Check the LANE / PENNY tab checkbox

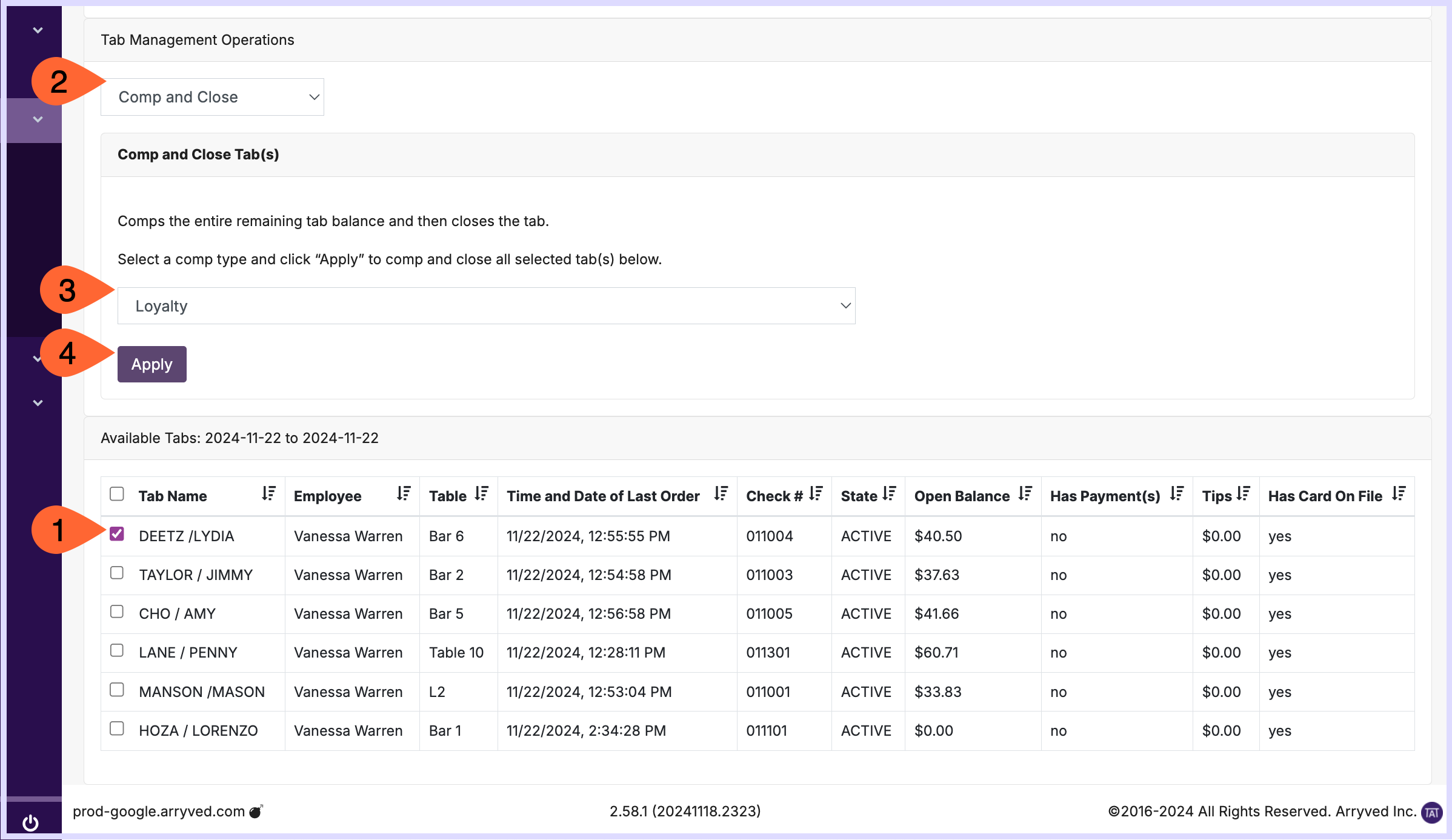click(117, 650)
